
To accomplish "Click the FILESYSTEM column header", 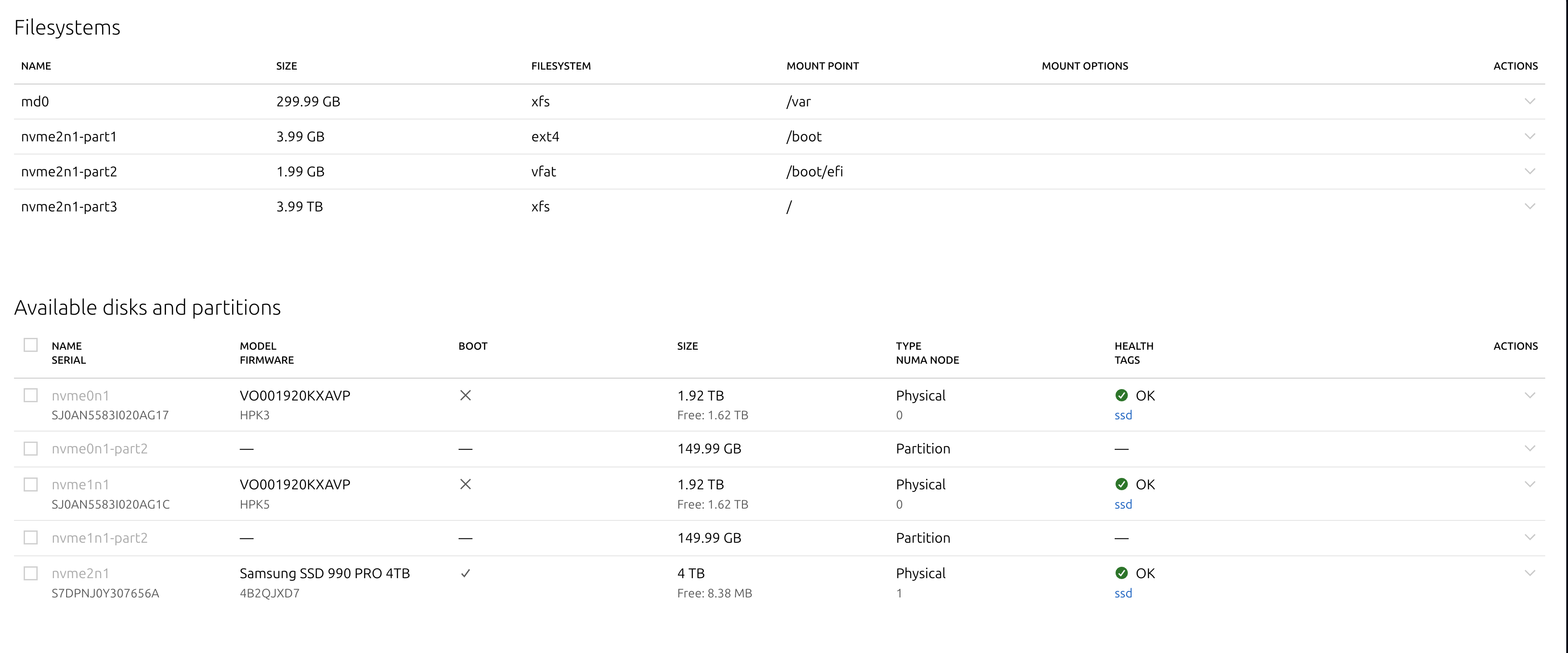I will coord(561,66).
